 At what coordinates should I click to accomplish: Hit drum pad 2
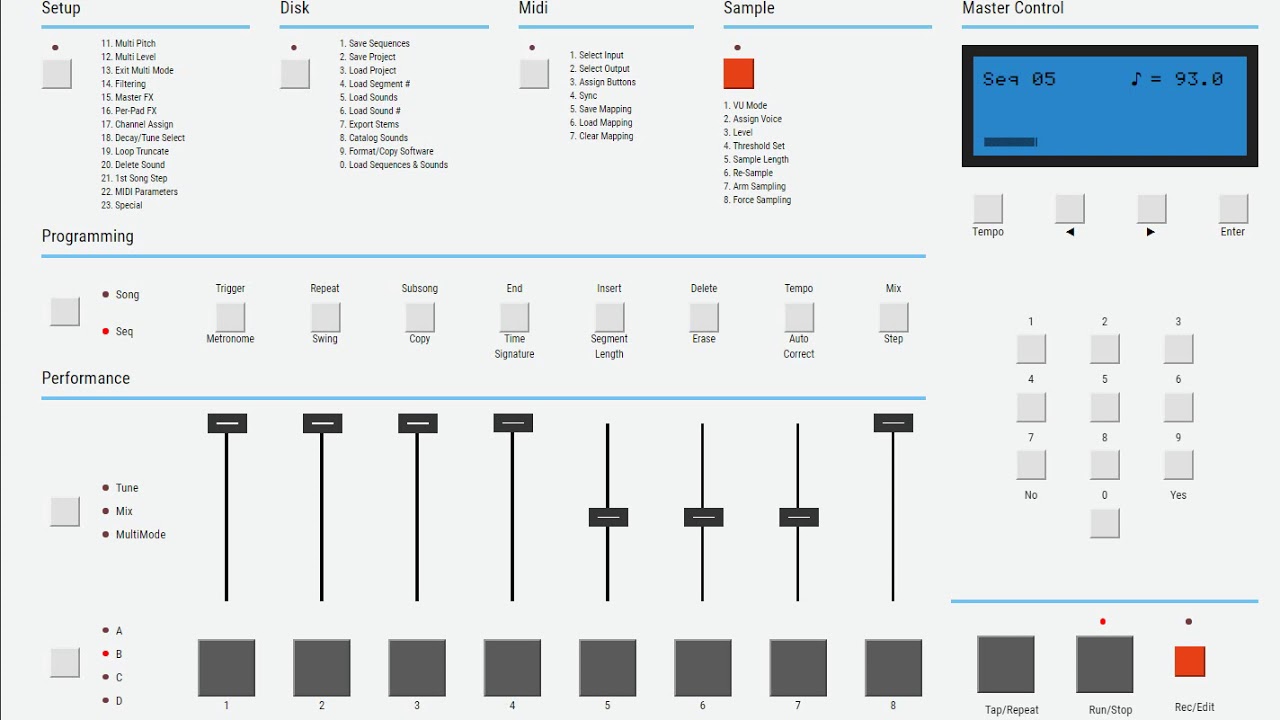pyautogui.click(x=322, y=668)
